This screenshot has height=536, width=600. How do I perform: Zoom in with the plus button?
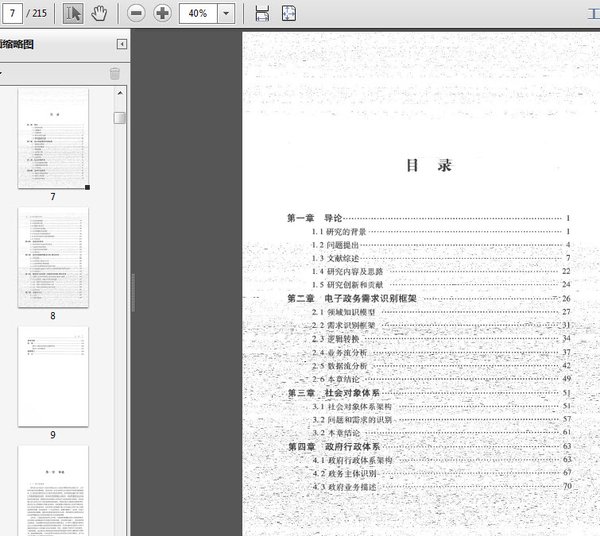point(162,13)
